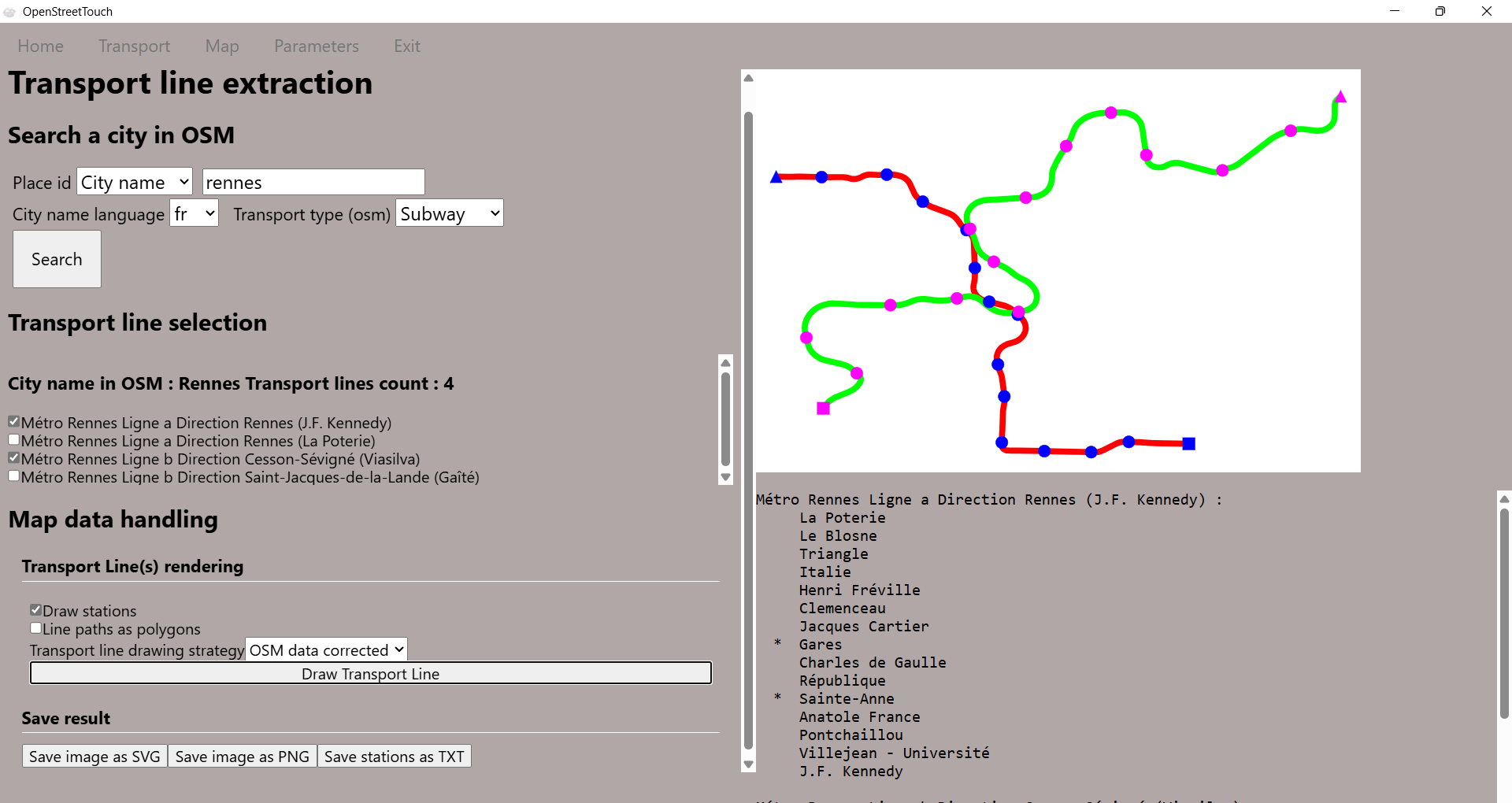Click the La Poterie station text
The height and width of the screenshot is (803, 1512).
(843, 518)
